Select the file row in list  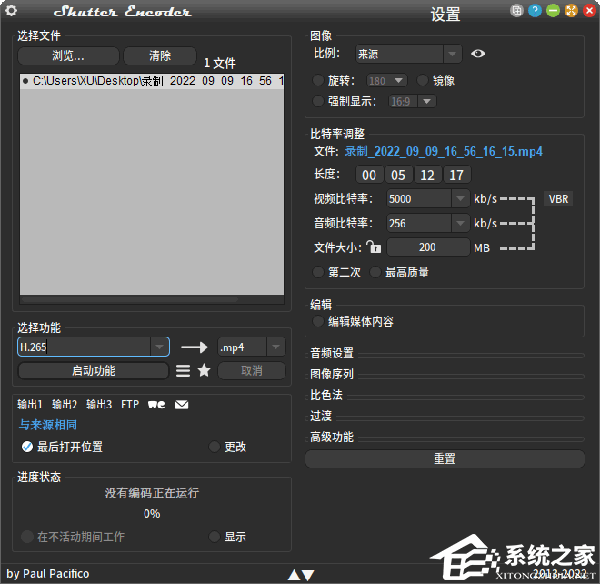click(152, 81)
